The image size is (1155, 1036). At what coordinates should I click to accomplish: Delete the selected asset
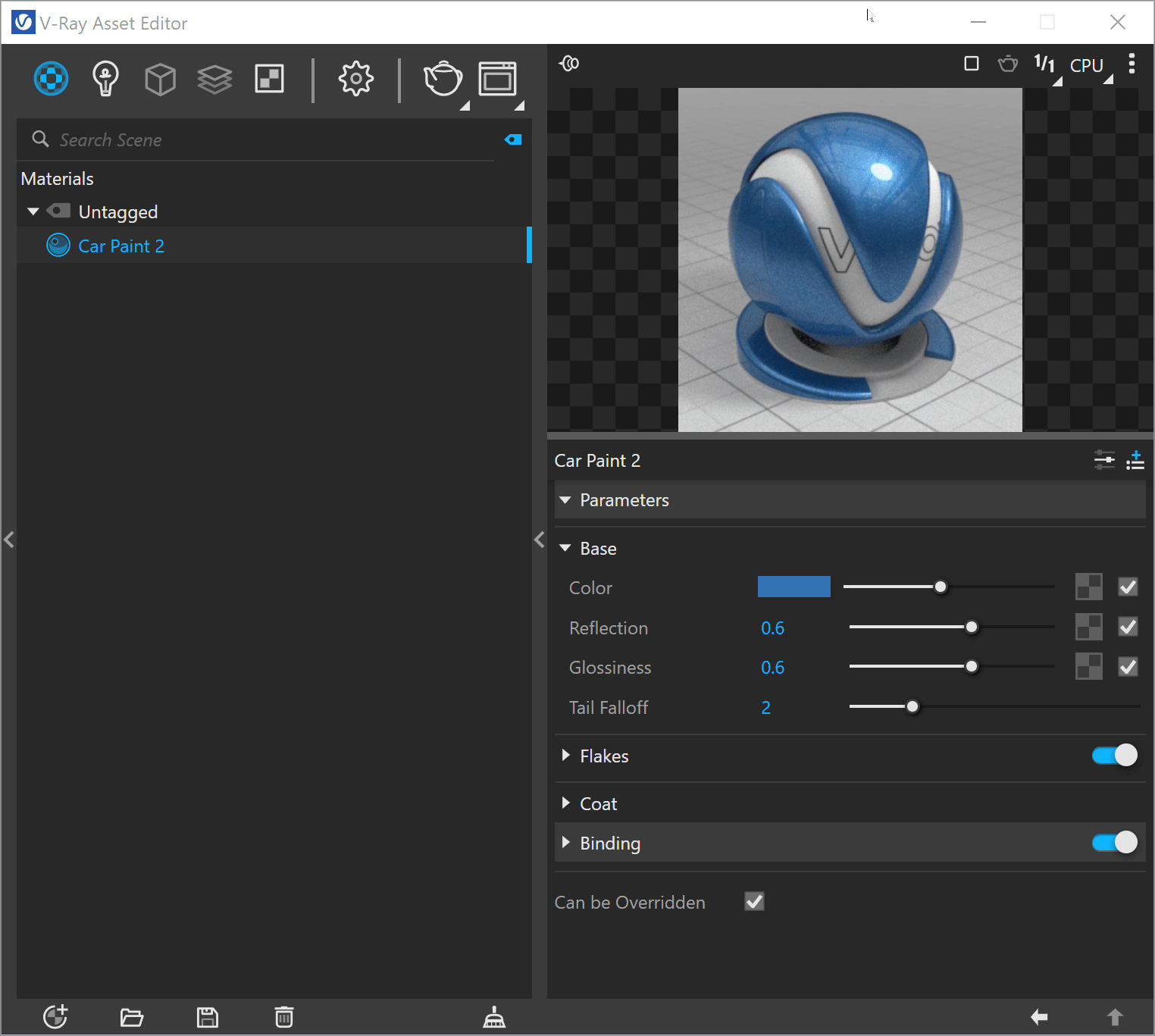(x=284, y=1017)
